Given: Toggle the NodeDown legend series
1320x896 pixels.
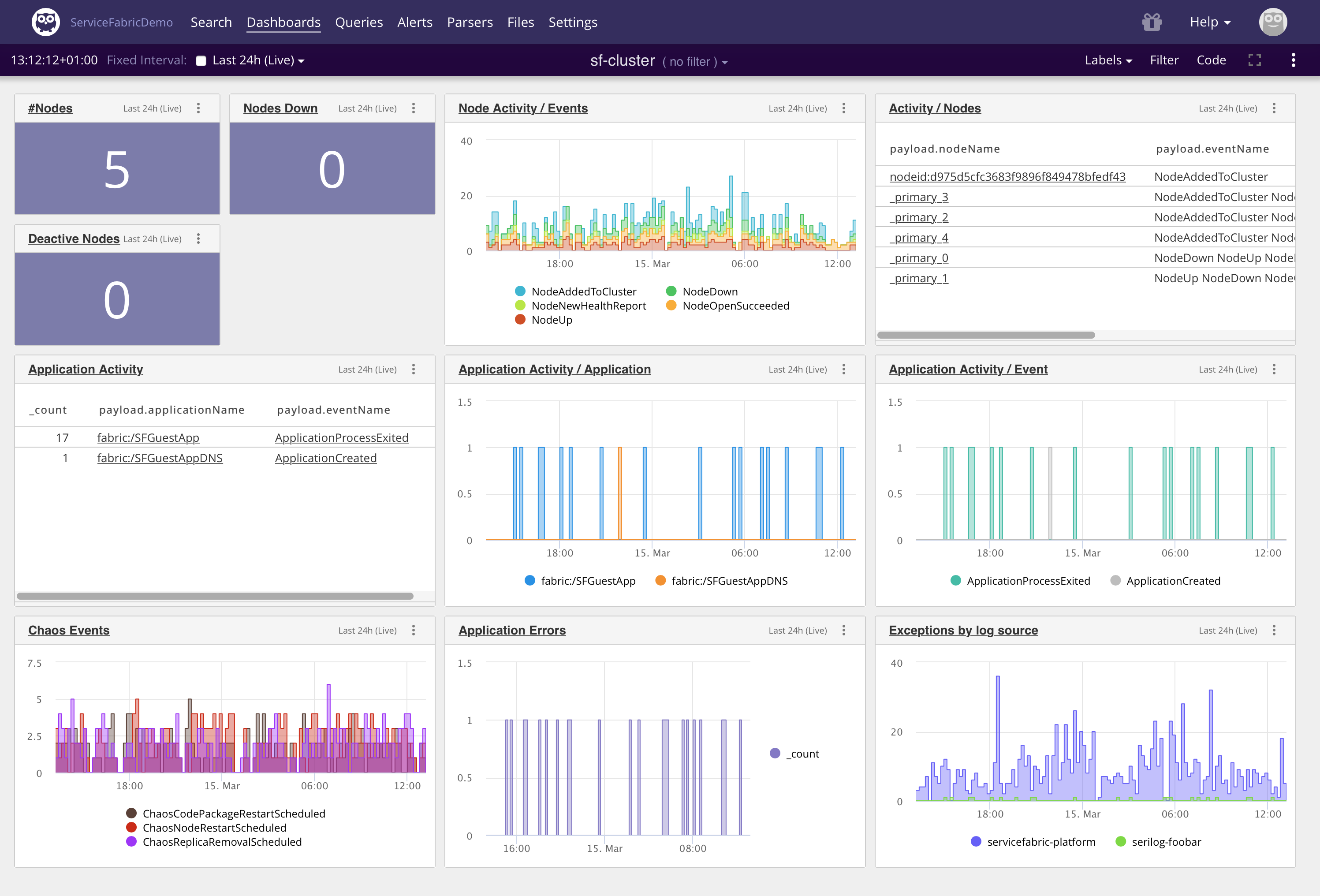Looking at the screenshot, I should click(709, 291).
